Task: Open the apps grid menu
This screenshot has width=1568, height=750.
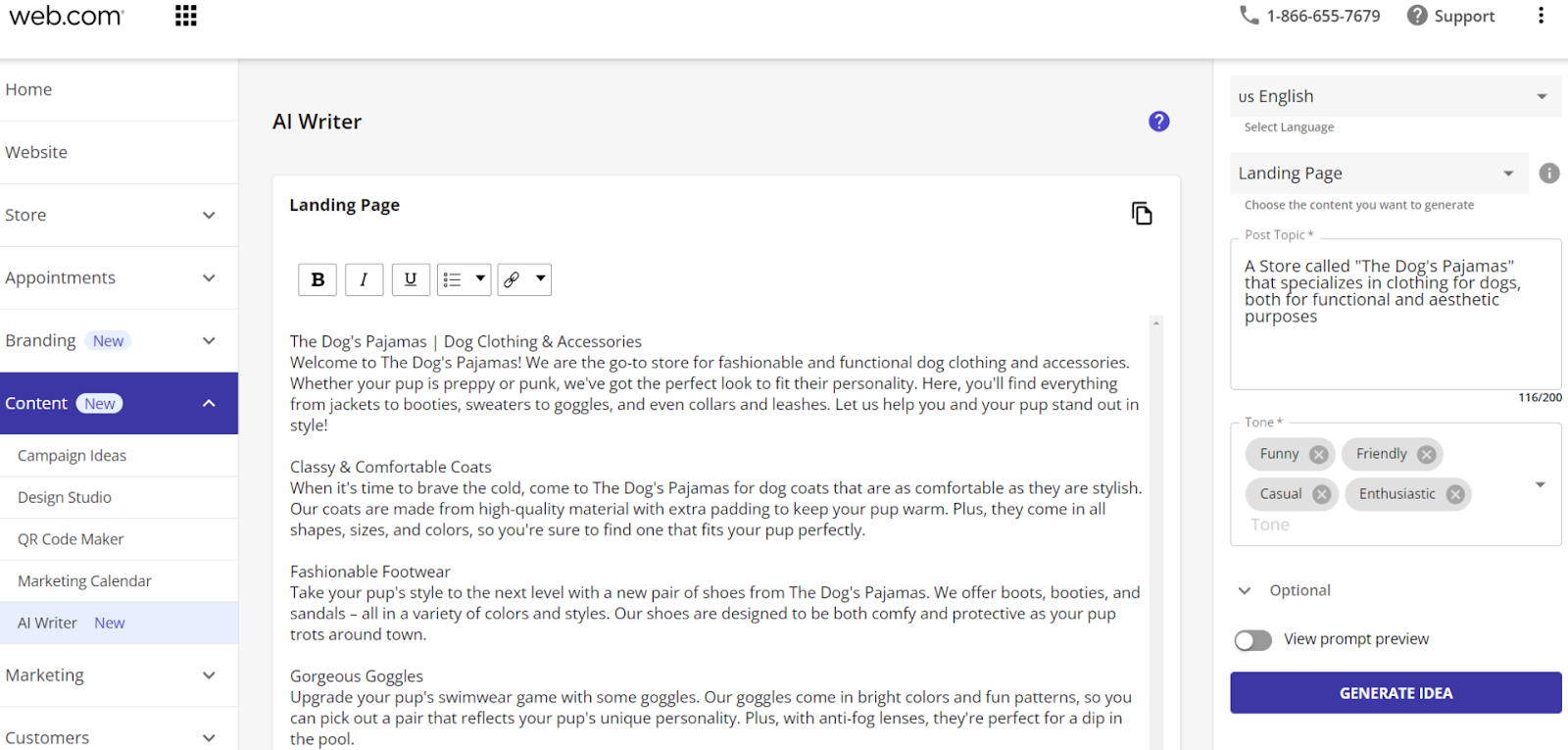Action: coord(186,16)
